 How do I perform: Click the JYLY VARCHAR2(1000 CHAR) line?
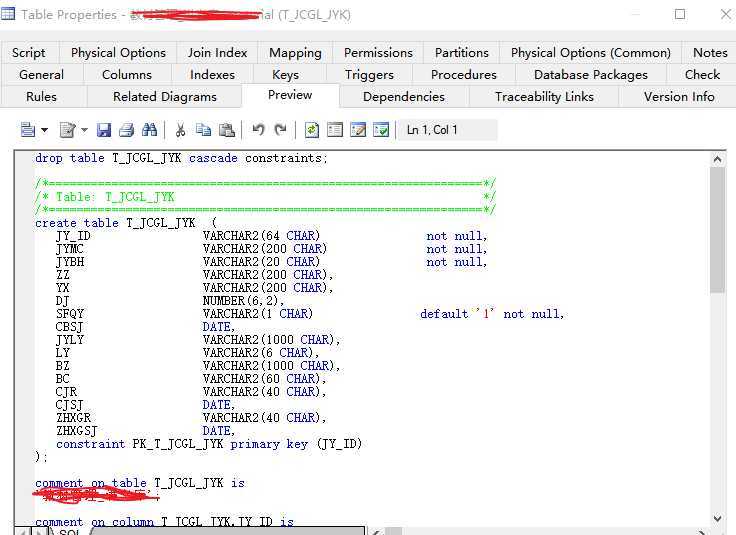198,340
